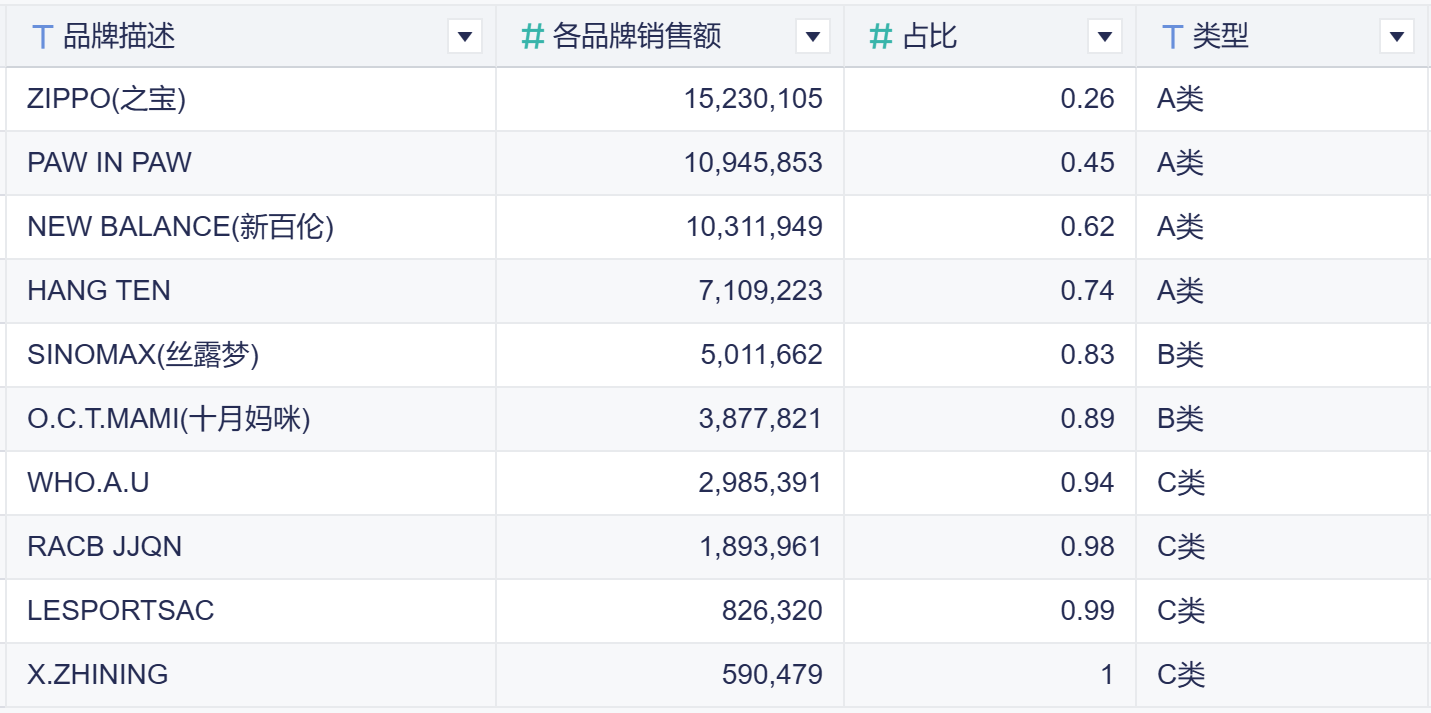Open the 占比 column dropdown arrow

pos(1104,37)
